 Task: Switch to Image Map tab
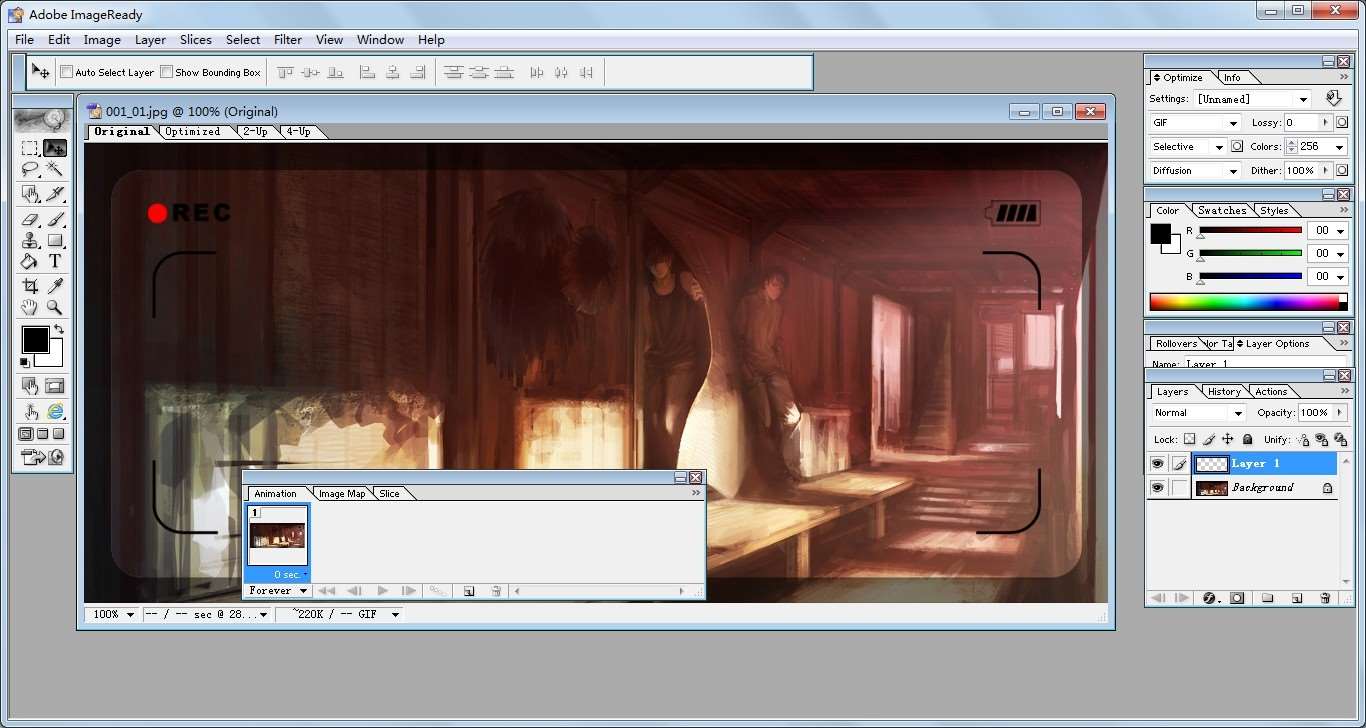click(x=342, y=493)
